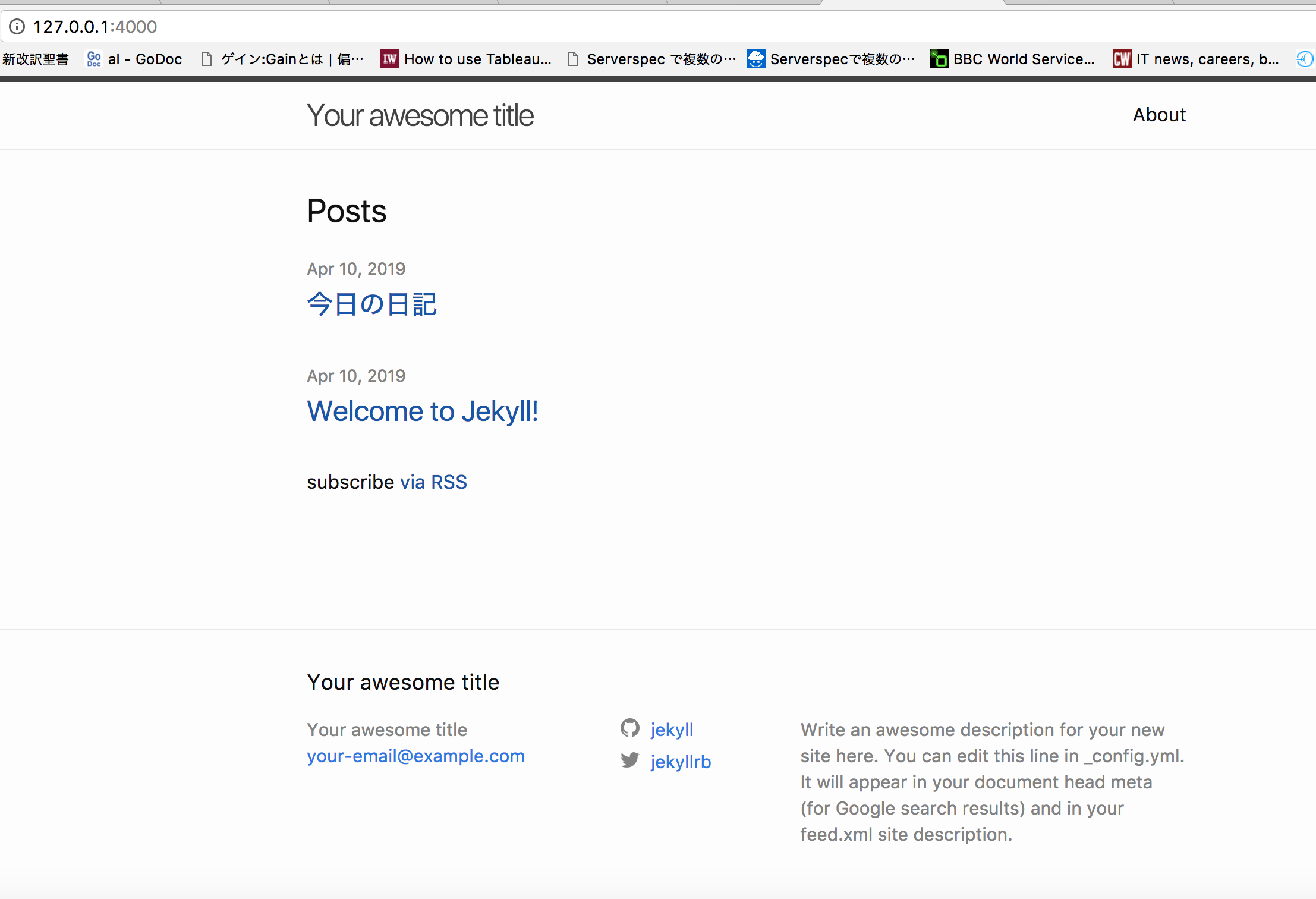Open the Welcome to Jekyll! post
The width and height of the screenshot is (1316, 899).
pyautogui.click(x=423, y=411)
